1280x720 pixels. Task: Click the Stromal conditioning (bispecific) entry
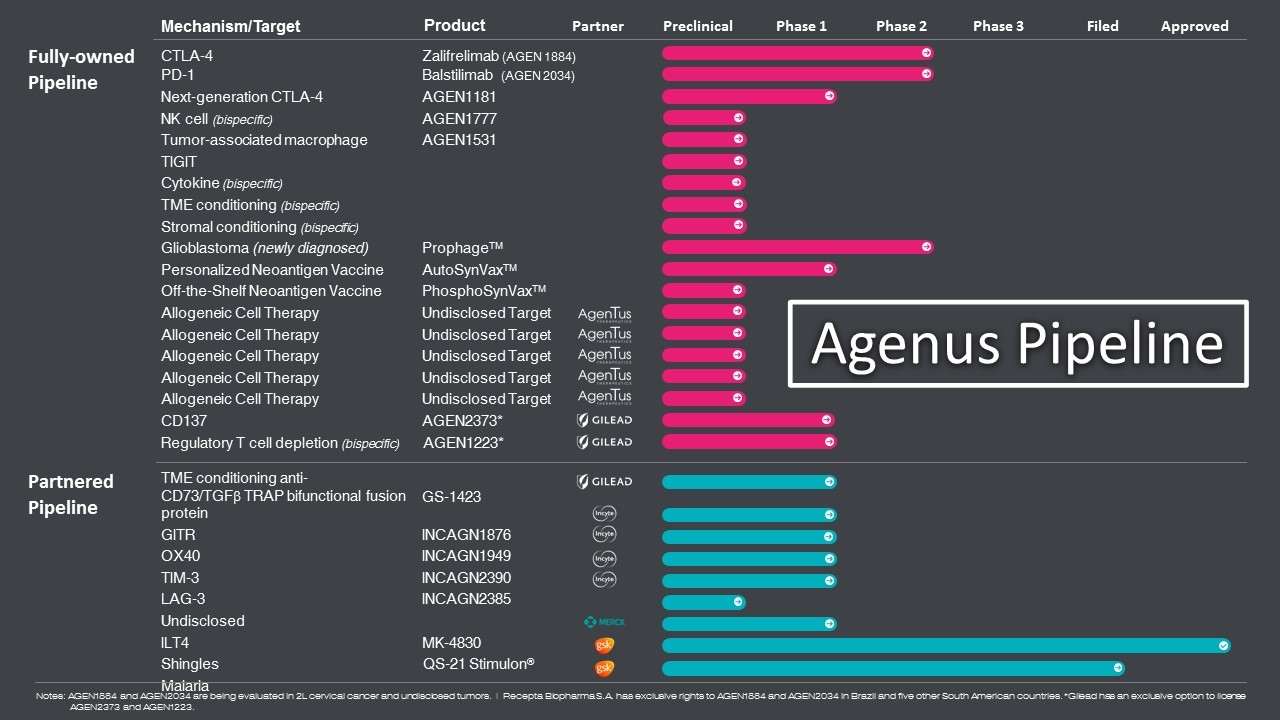260,227
